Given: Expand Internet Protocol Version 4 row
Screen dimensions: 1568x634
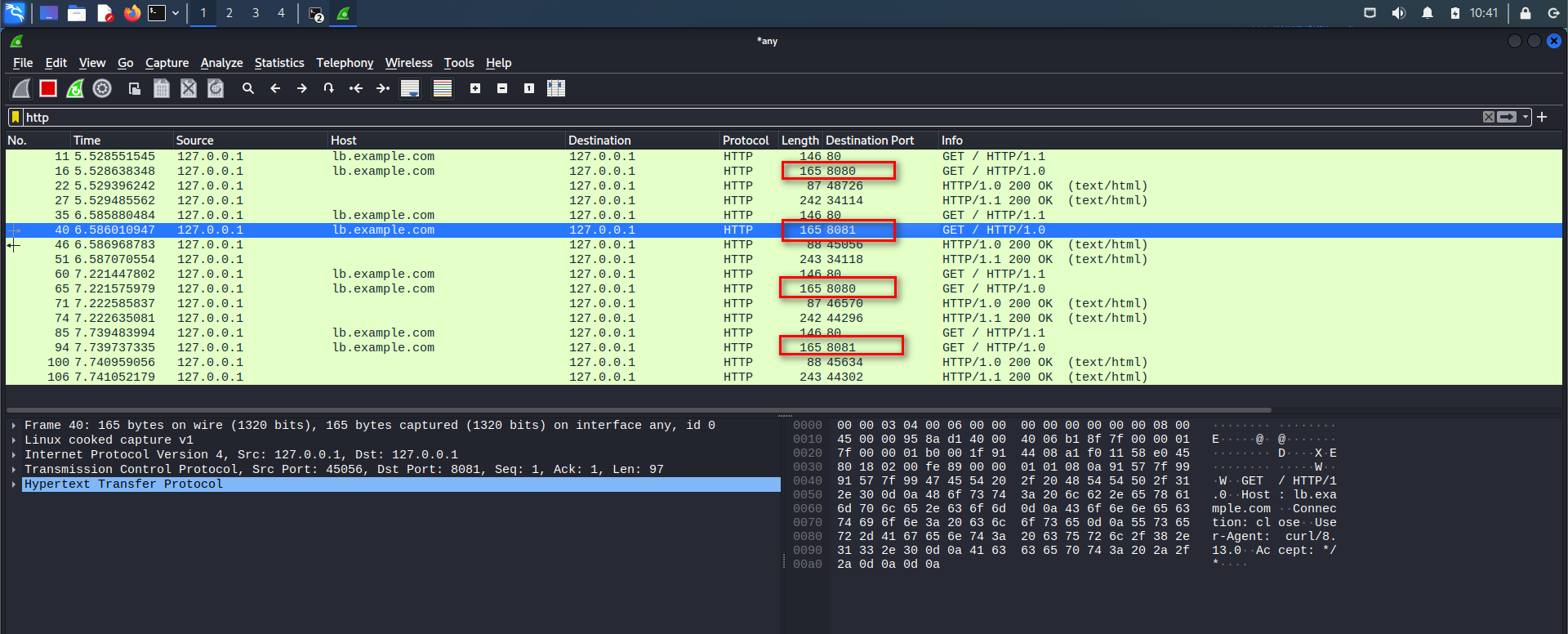Looking at the screenshot, I should tap(14, 455).
